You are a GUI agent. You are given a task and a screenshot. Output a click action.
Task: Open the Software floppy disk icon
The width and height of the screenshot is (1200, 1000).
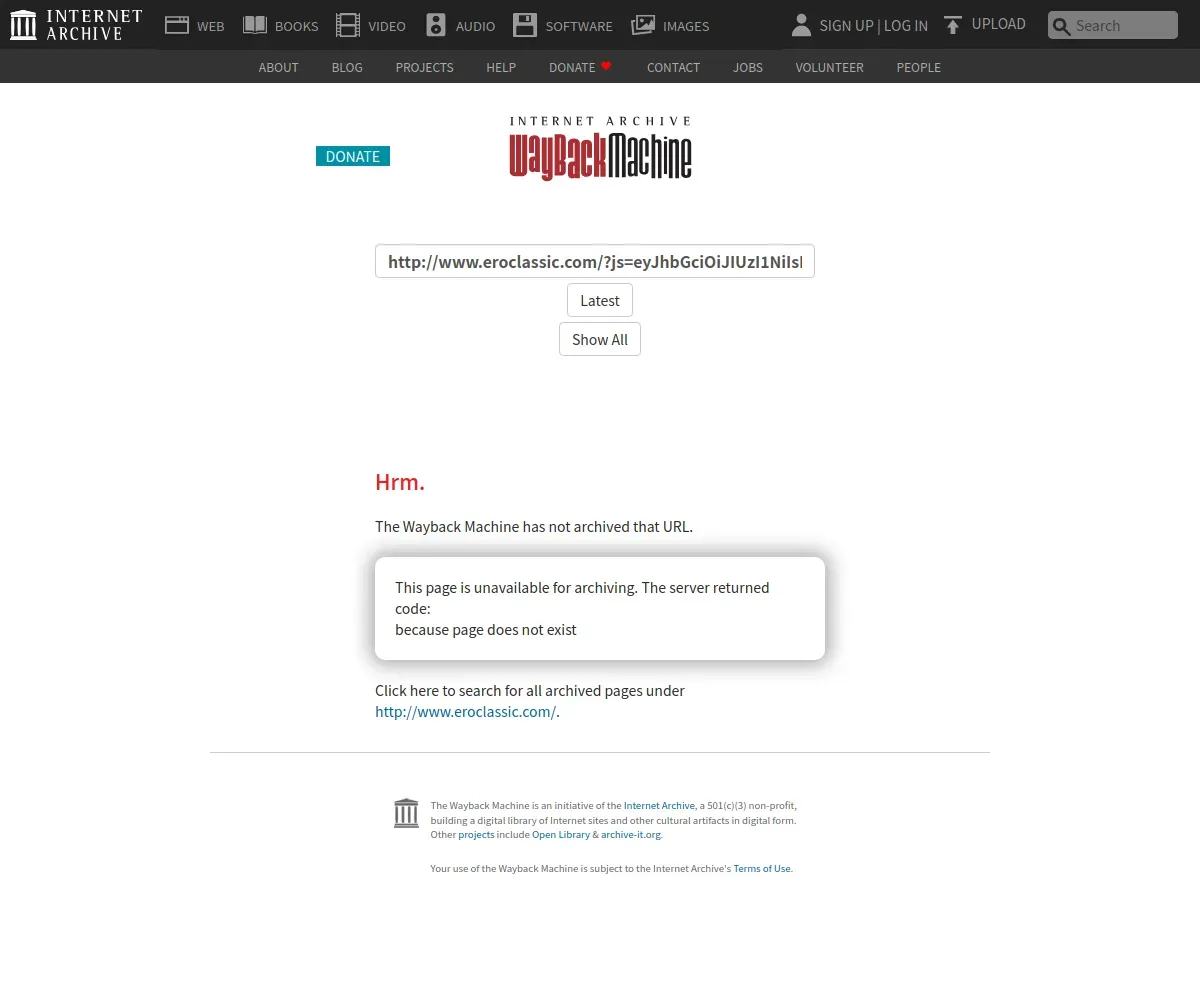click(525, 25)
